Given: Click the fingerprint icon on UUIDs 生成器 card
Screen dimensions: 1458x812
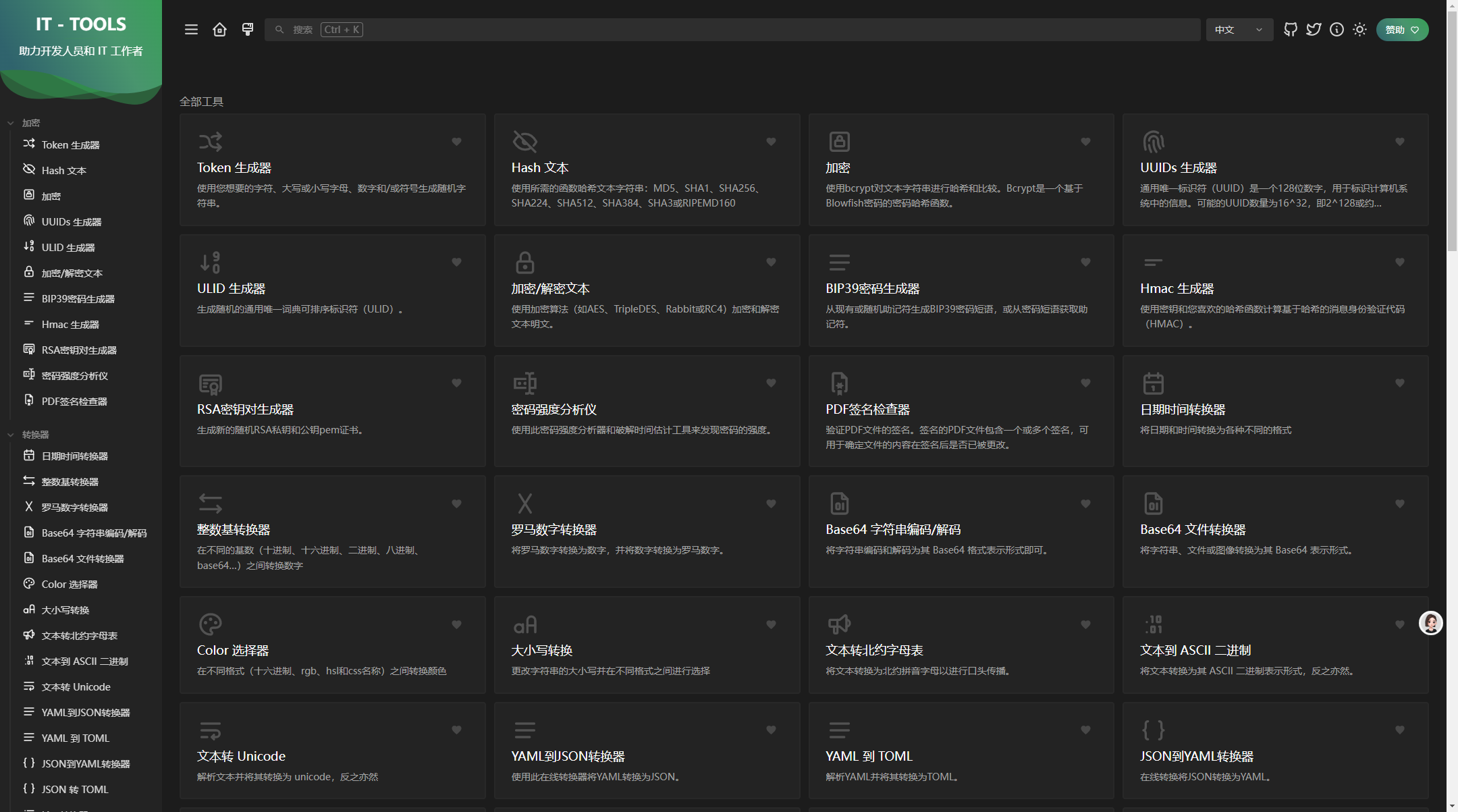Looking at the screenshot, I should (1154, 142).
